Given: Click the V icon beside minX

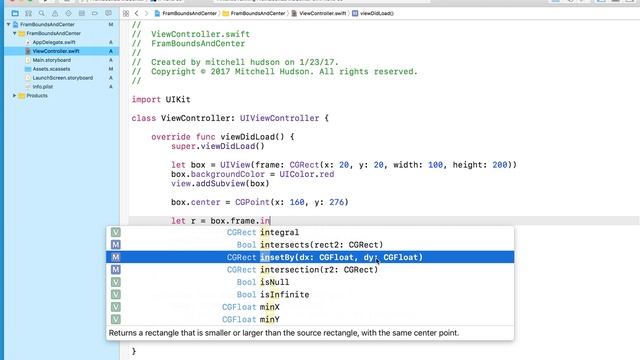Looking at the screenshot, I should coord(116,307).
